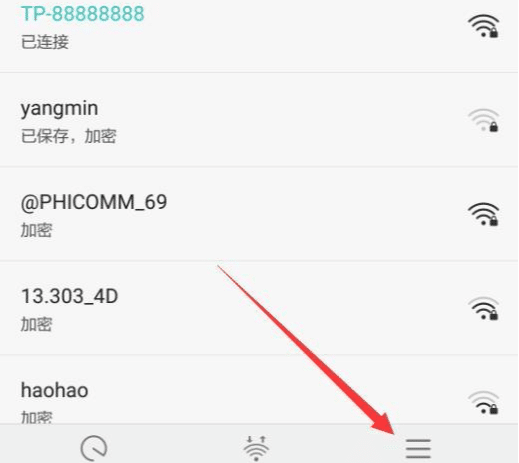The width and height of the screenshot is (519, 463).
Task: Tap the connected TP-88888888 network
Action: 259,35
